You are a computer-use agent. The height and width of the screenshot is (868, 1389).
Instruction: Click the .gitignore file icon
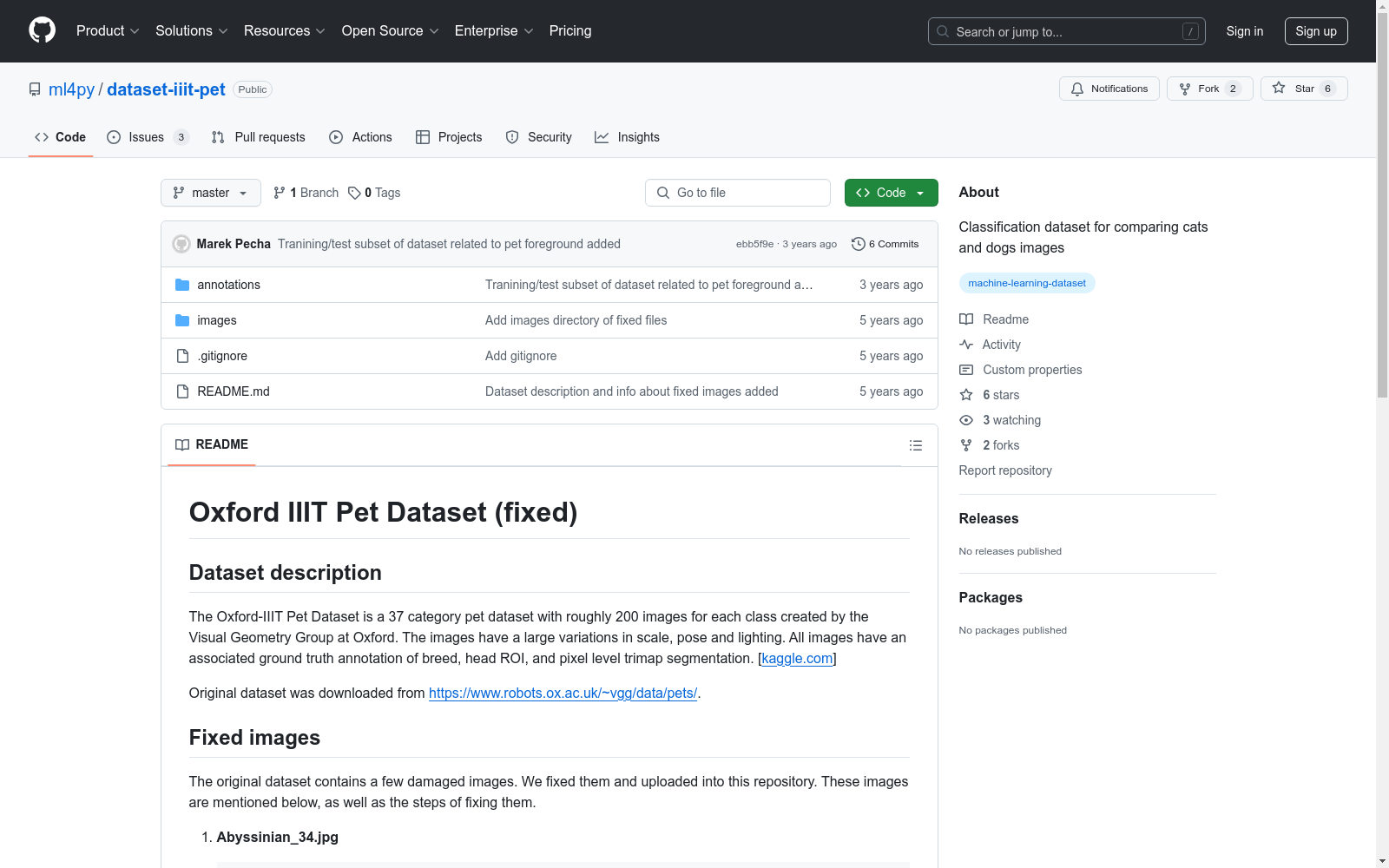tap(182, 356)
